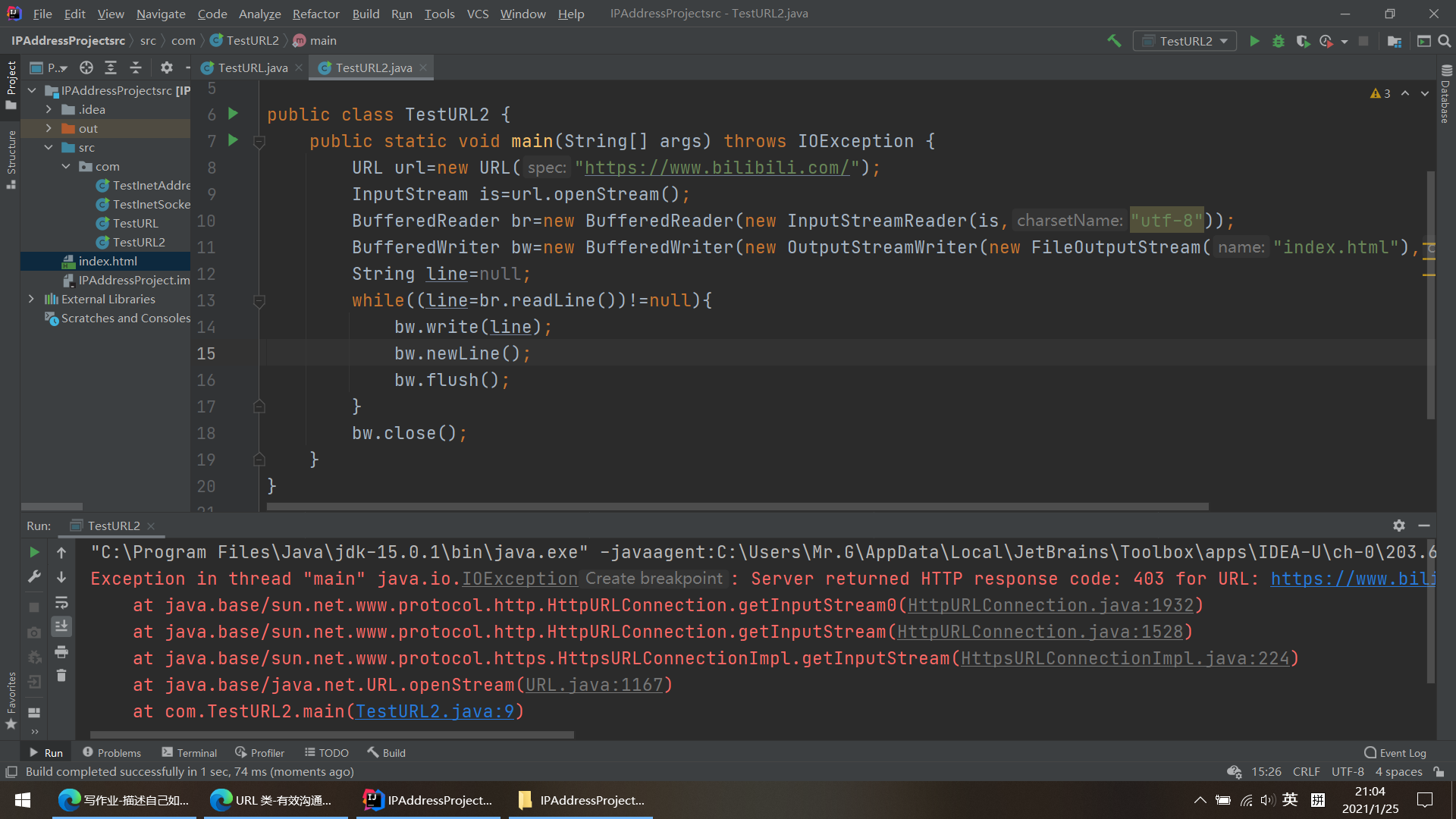Click the print icon in Run panel
The width and height of the screenshot is (1456, 819).
[61, 651]
